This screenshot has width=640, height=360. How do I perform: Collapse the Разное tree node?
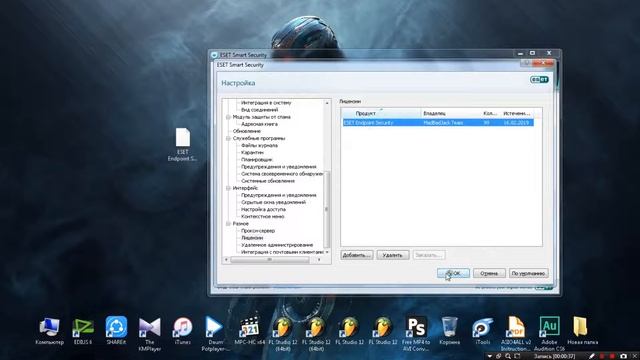[x=228, y=224]
